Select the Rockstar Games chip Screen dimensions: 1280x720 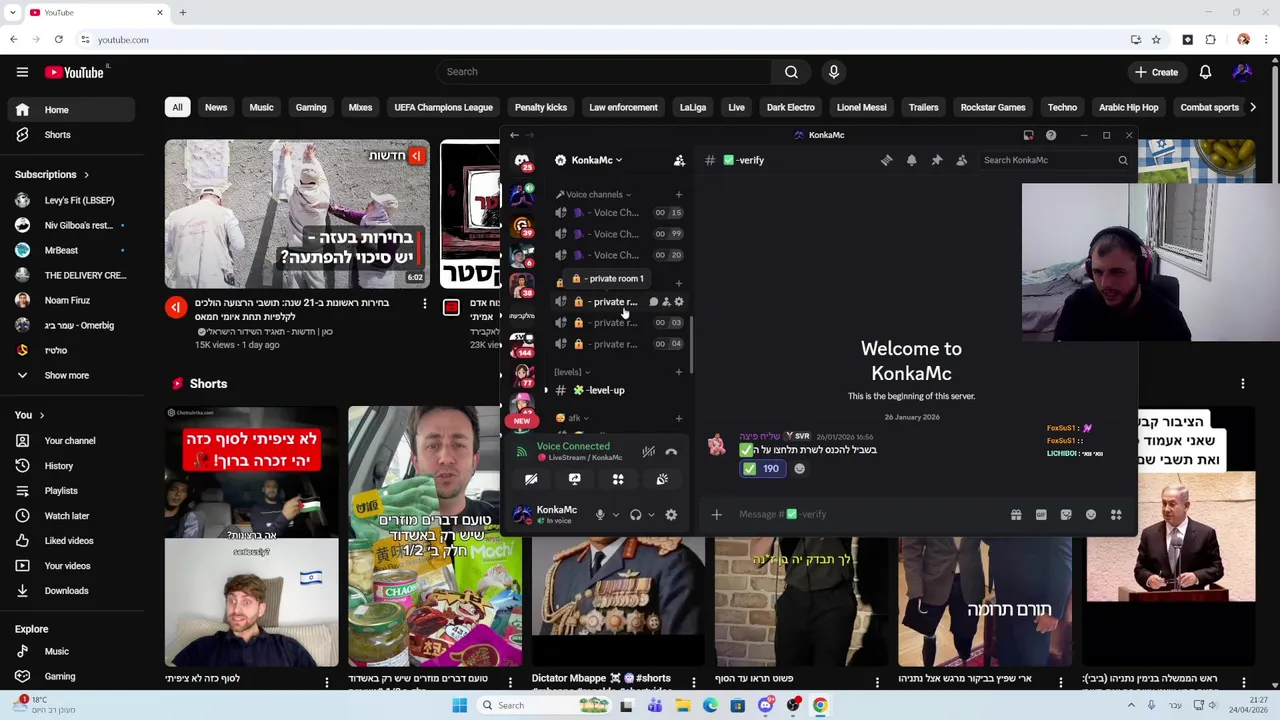click(993, 107)
